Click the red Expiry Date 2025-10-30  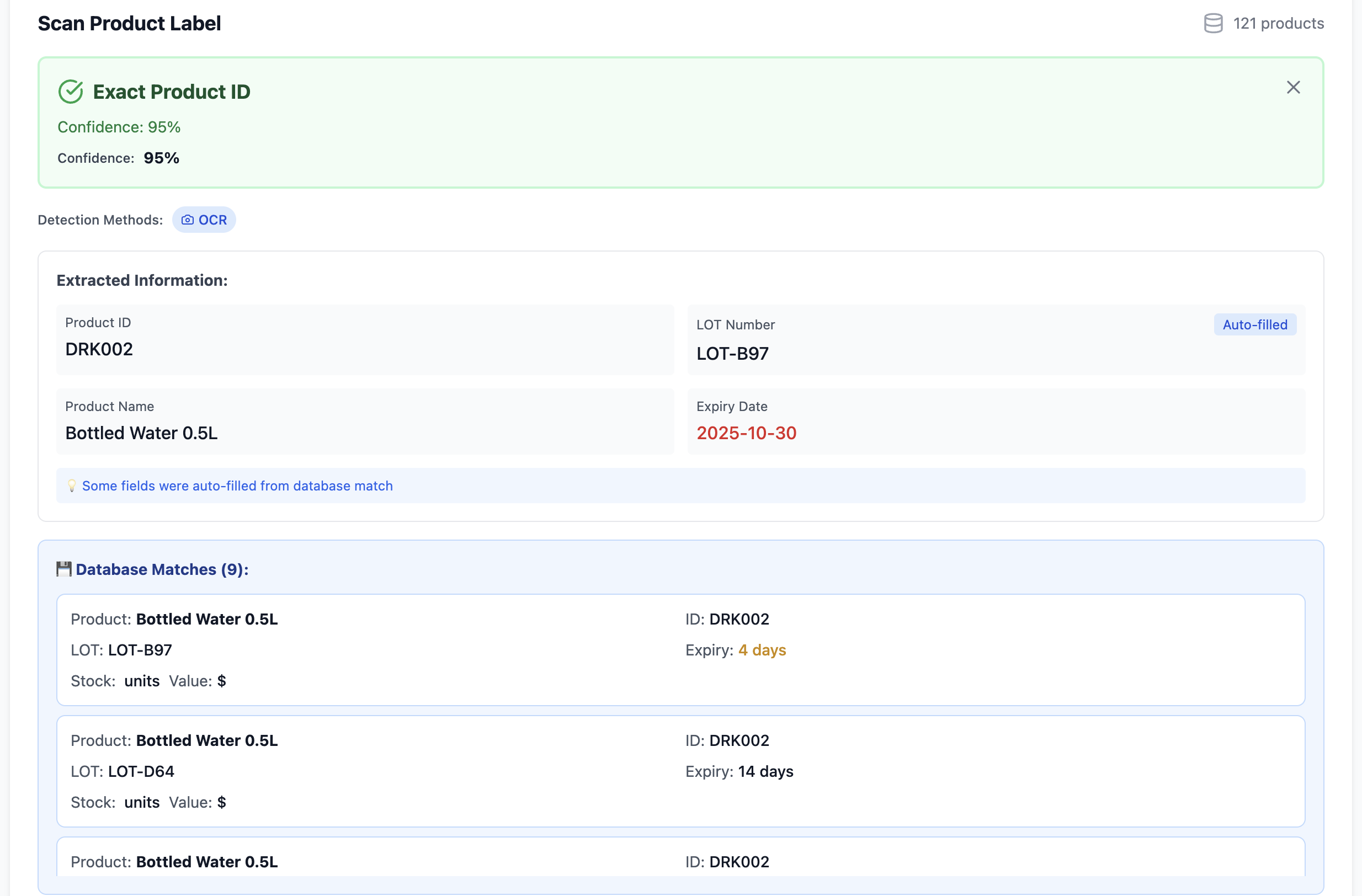tap(746, 433)
